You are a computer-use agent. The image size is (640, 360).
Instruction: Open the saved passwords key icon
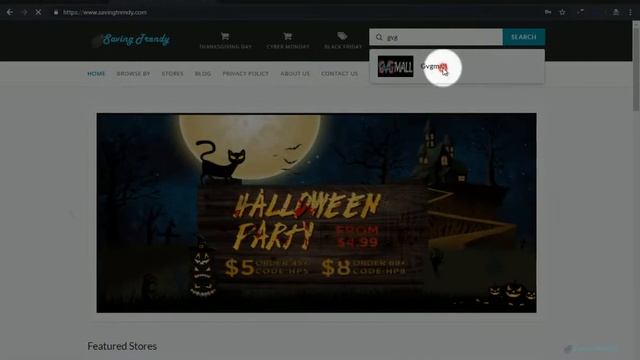[x=548, y=12]
